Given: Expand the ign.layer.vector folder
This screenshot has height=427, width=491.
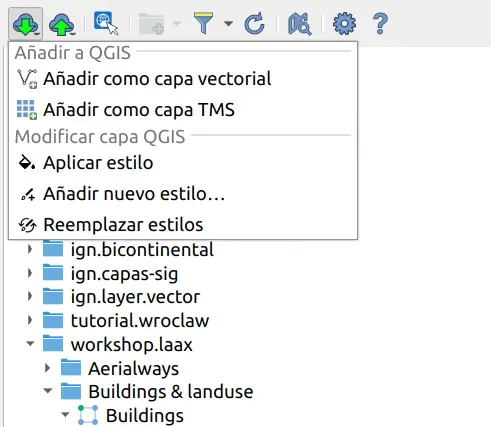Looking at the screenshot, I should pyautogui.click(x=30, y=296).
